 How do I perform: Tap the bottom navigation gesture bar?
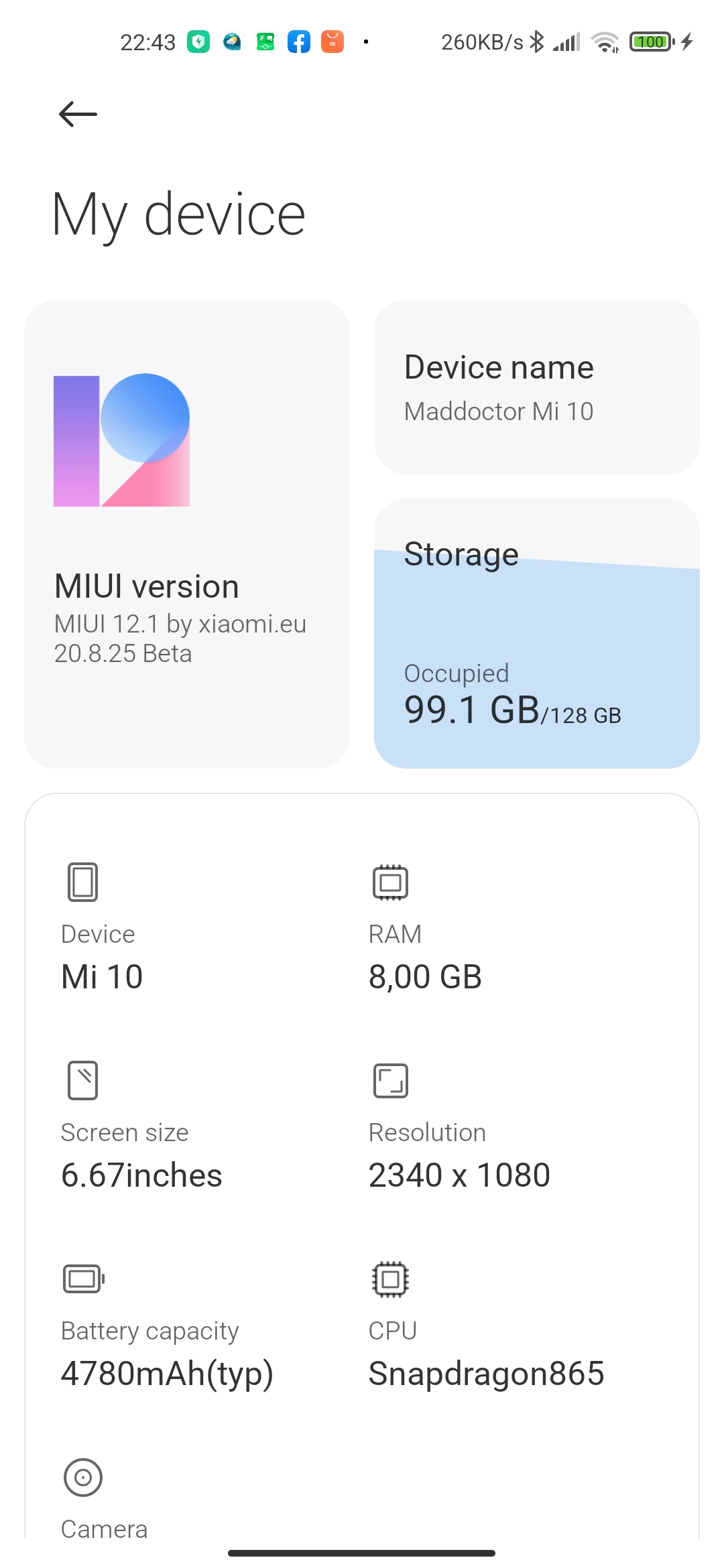(x=361, y=1553)
